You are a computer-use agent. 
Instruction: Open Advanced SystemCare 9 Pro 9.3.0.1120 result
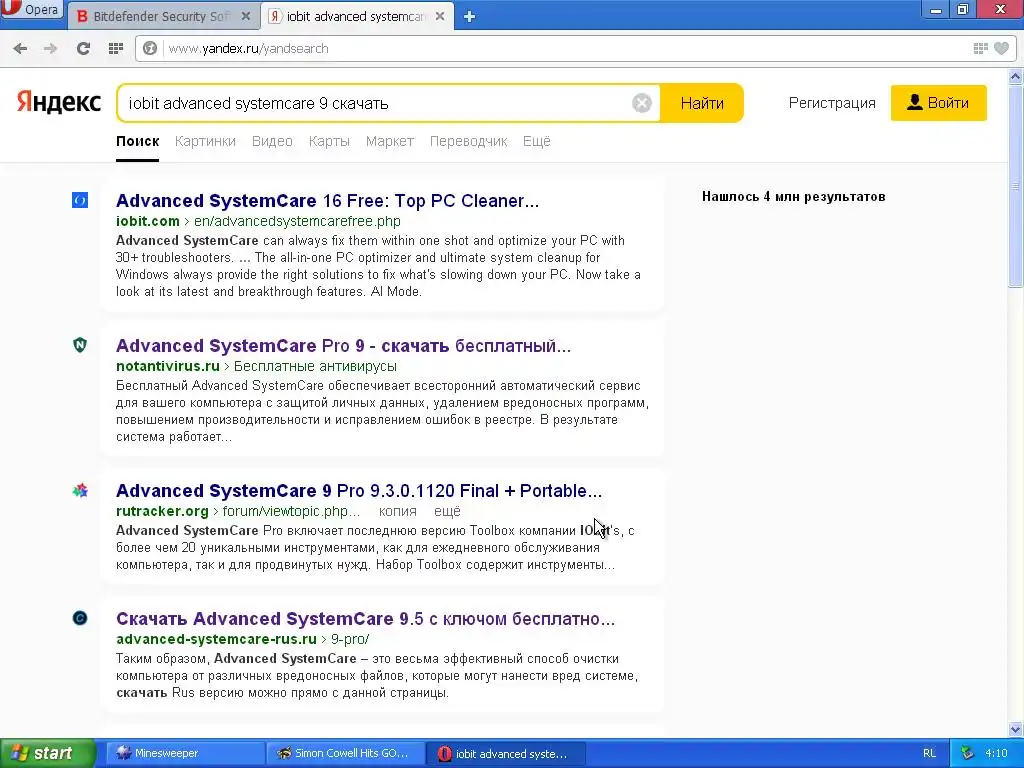point(359,490)
